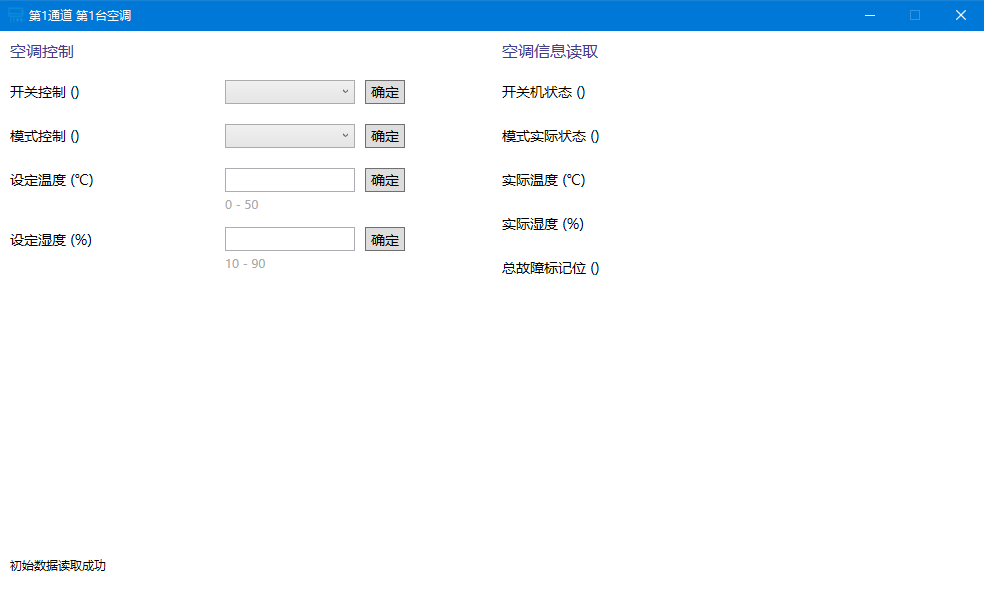Expand the 模式控制 combo box
This screenshot has width=984, height=592.
click(290, 136)
